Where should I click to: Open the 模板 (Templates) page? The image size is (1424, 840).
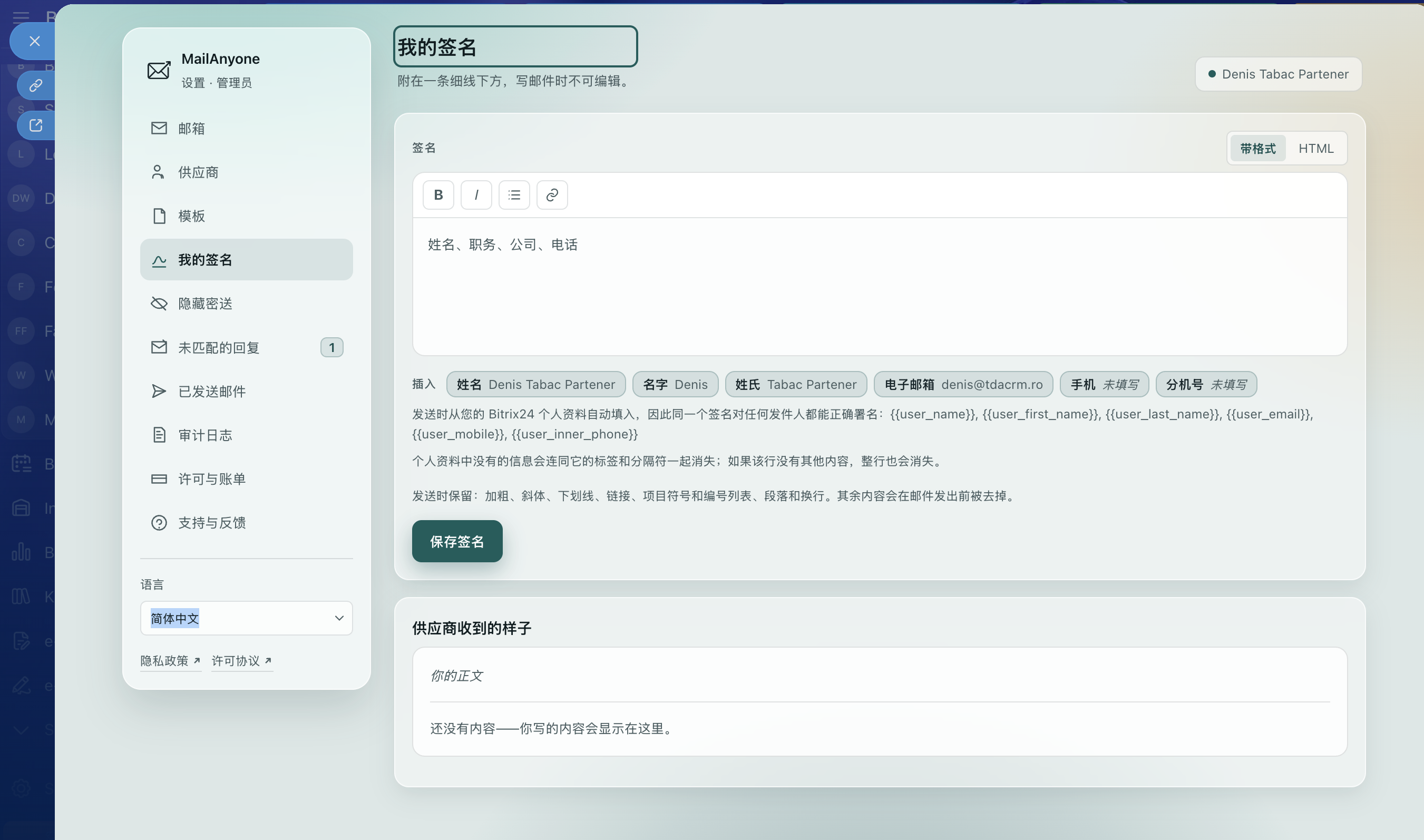(246, 216)
